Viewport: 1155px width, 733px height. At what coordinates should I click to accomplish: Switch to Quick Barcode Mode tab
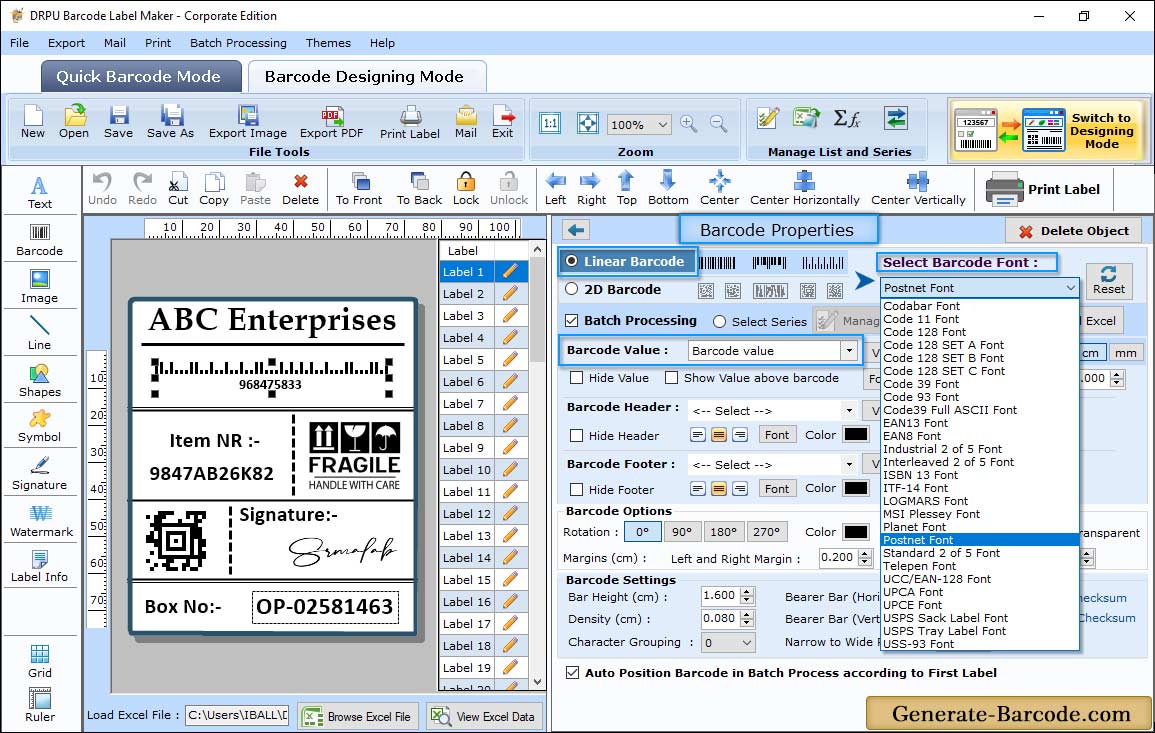(140, 77)
